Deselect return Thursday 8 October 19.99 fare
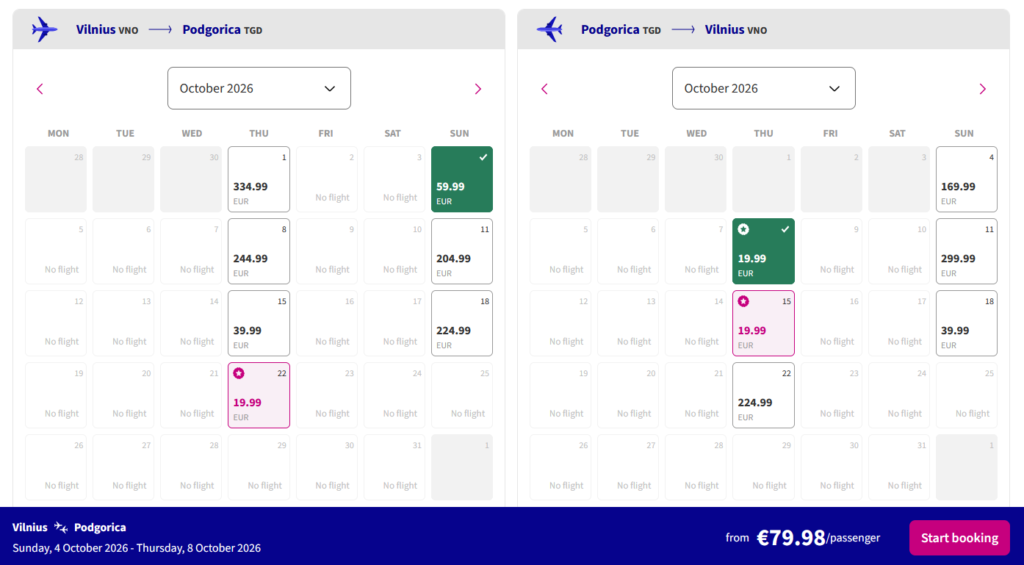This screenshot has width=1024, height=565. coord(764,252)
